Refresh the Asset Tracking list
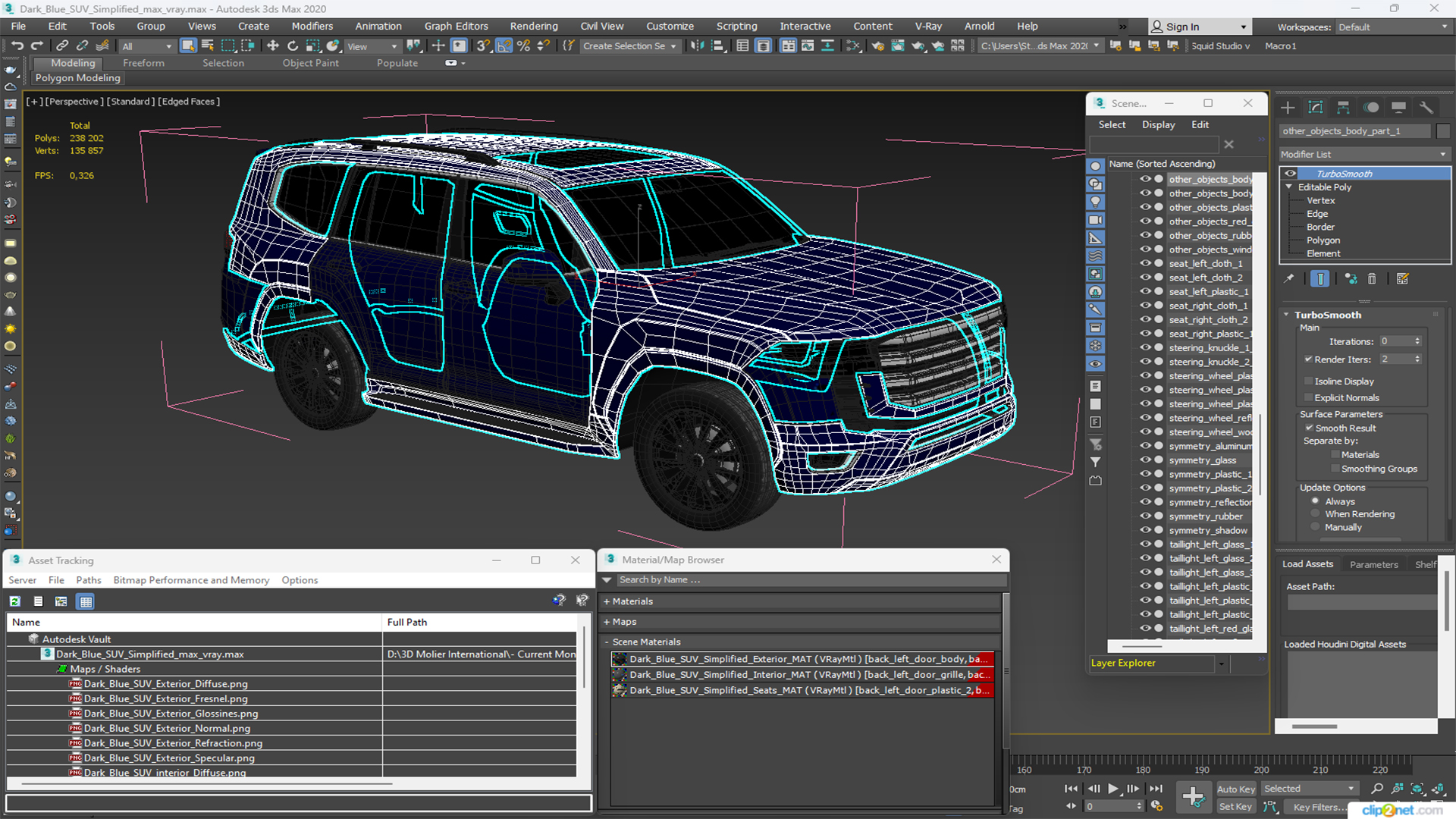Screen dimensions: 1456x819 coord(14,601)
